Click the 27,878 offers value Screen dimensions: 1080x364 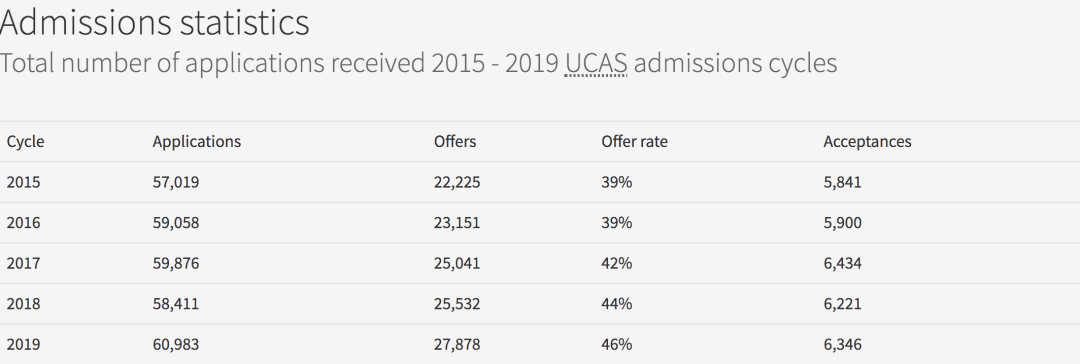coord(457,344)
